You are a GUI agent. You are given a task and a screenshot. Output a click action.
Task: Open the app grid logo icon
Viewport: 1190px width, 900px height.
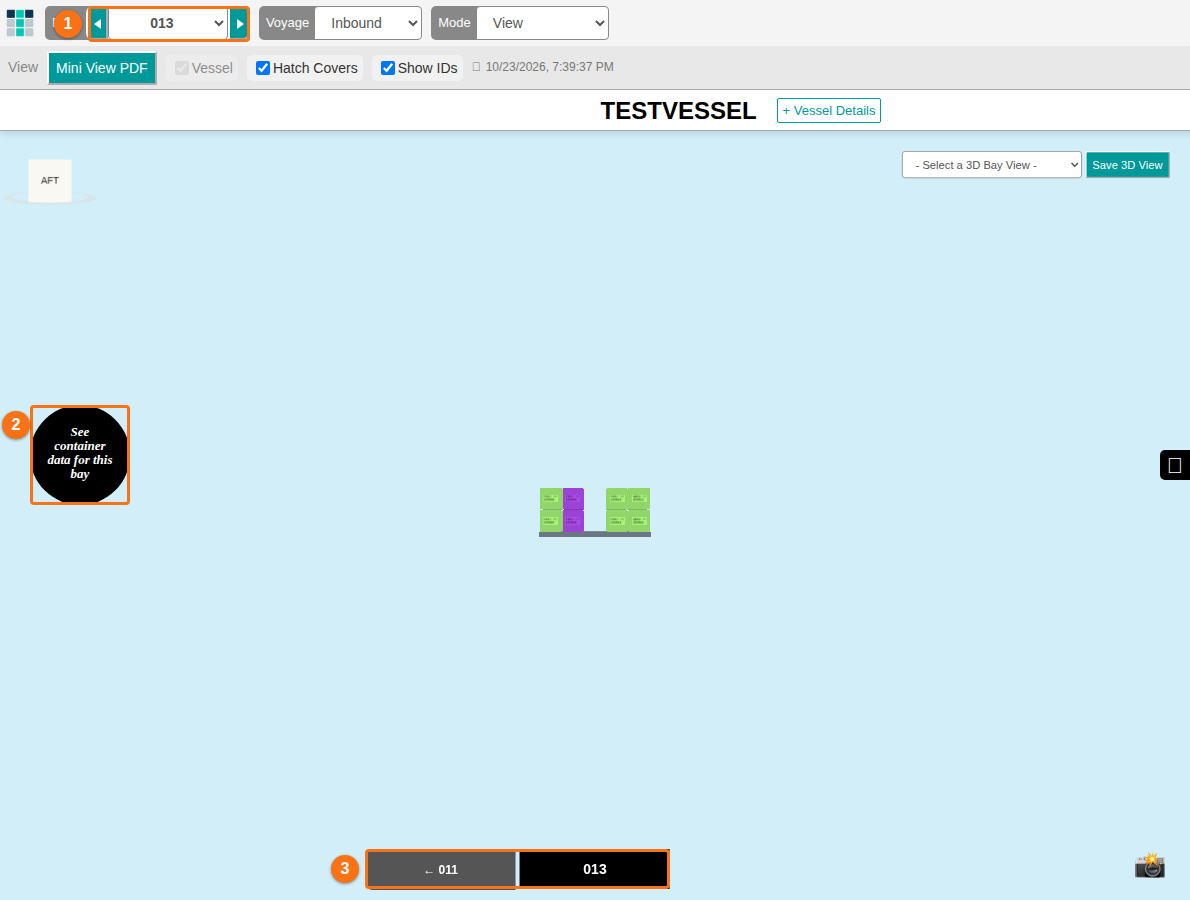coord(20,23)
